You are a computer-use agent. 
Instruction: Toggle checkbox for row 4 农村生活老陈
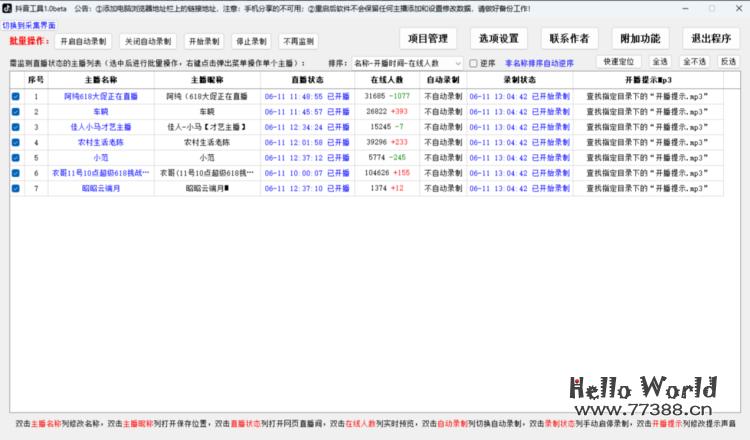coord(16,143)
